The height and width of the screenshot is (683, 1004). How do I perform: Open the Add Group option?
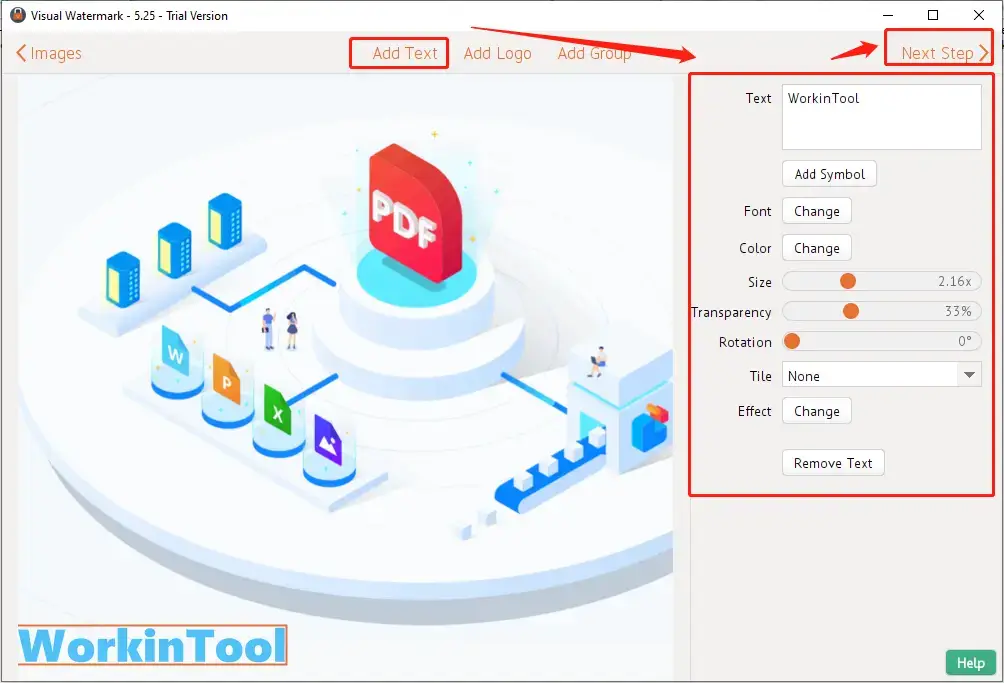point(594,54)
